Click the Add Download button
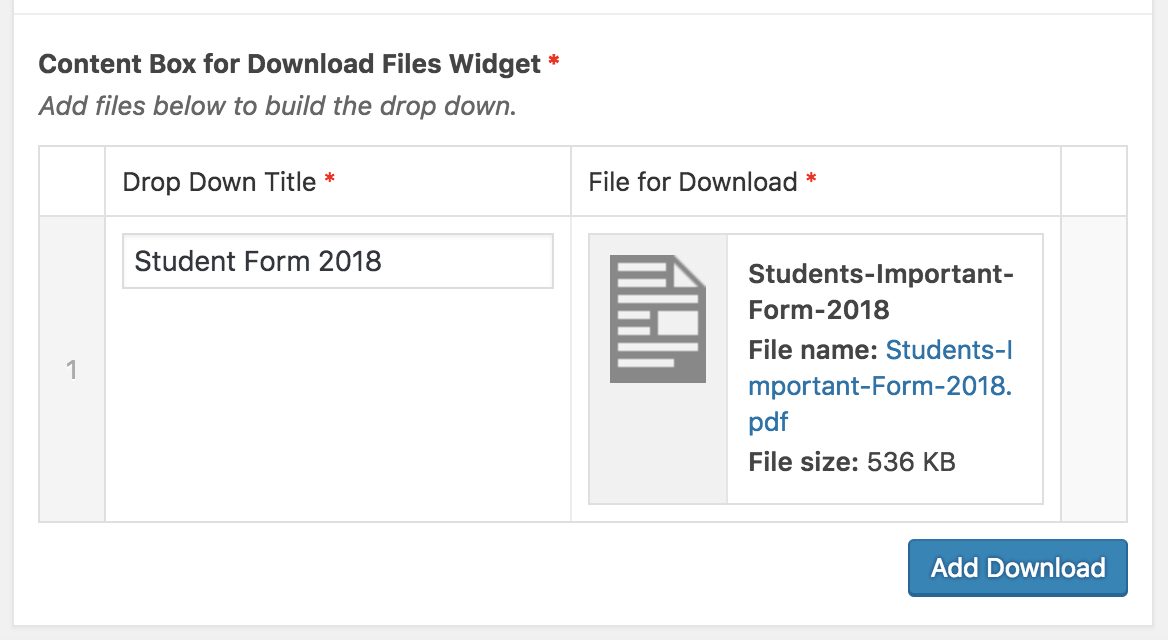 1018,568
